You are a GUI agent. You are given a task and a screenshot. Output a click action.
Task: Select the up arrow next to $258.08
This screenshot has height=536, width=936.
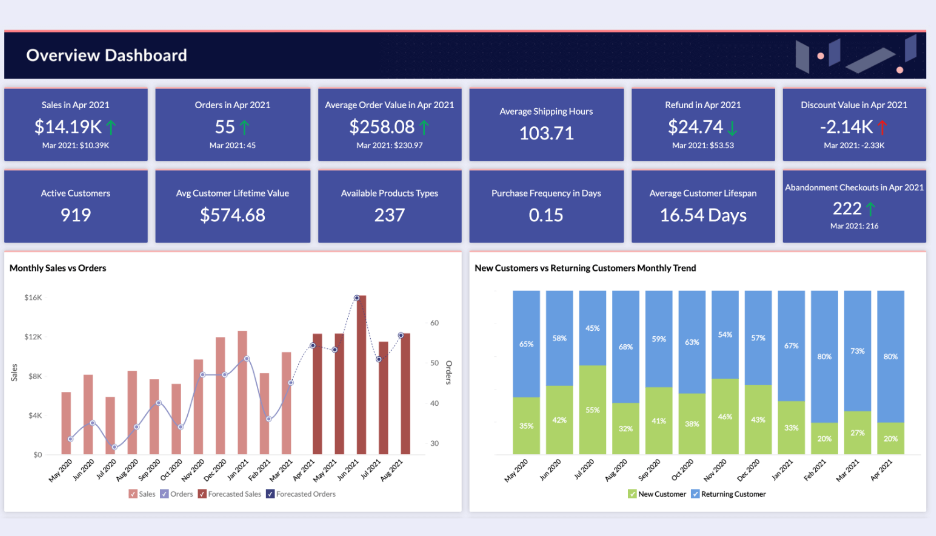[x=424, y=127]
